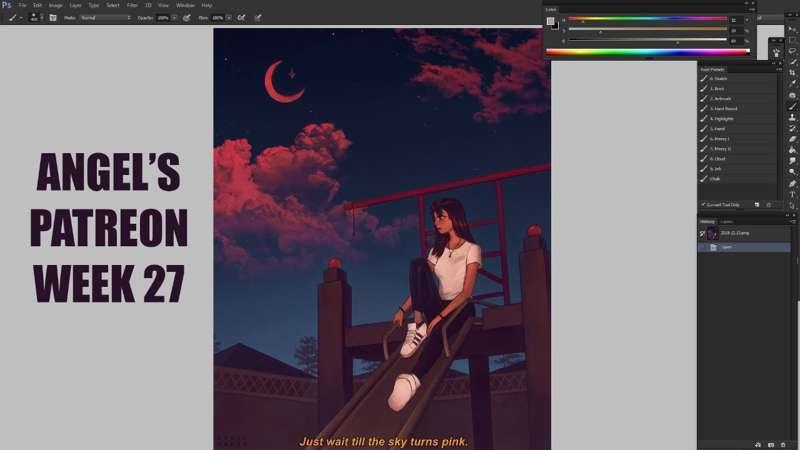Open the Filter menu
Viewport: 800px width, 450px height.
[x=132, y=5]
